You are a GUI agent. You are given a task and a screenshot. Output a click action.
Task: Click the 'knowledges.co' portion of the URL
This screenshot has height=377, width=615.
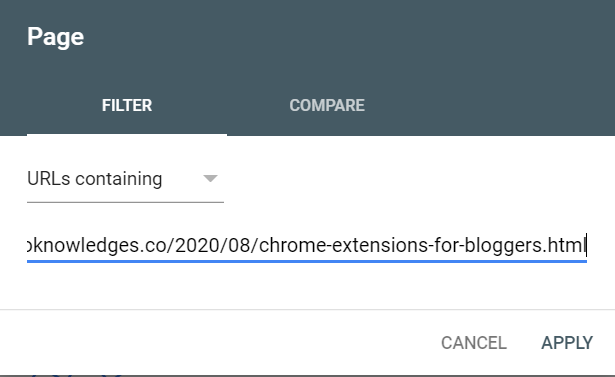click(97, 246)
